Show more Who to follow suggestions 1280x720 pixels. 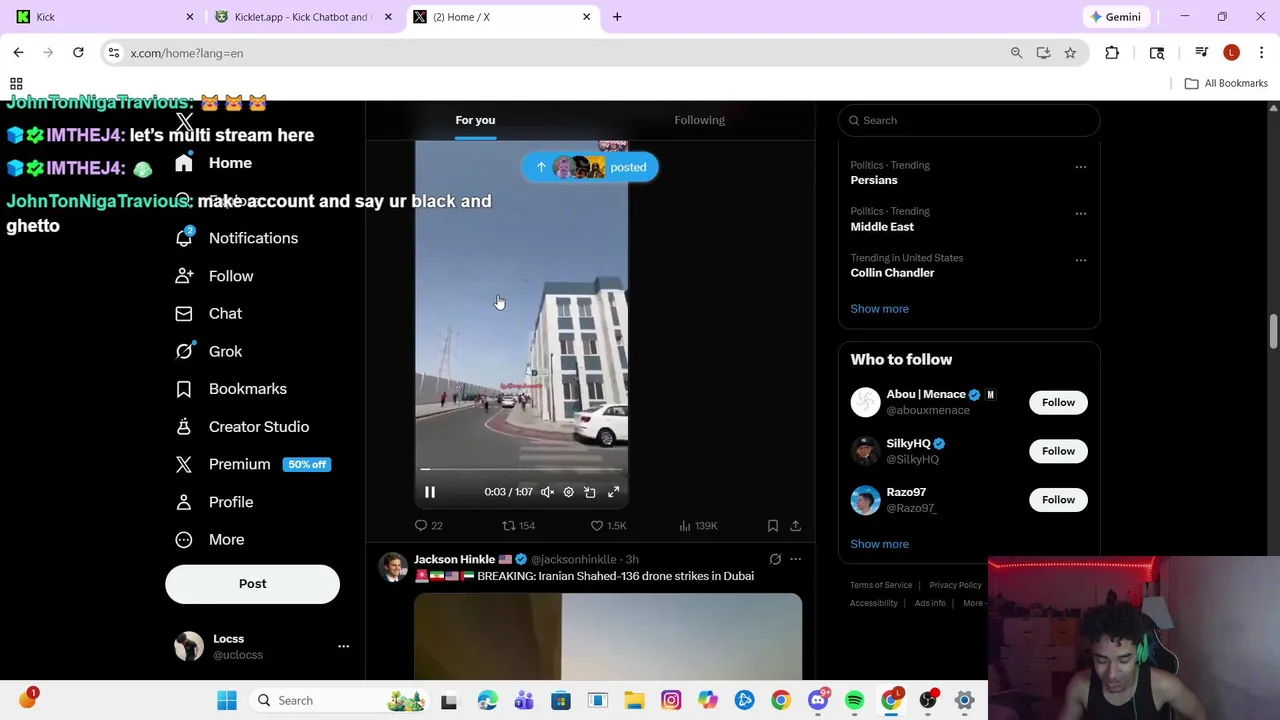pos(879,544)
